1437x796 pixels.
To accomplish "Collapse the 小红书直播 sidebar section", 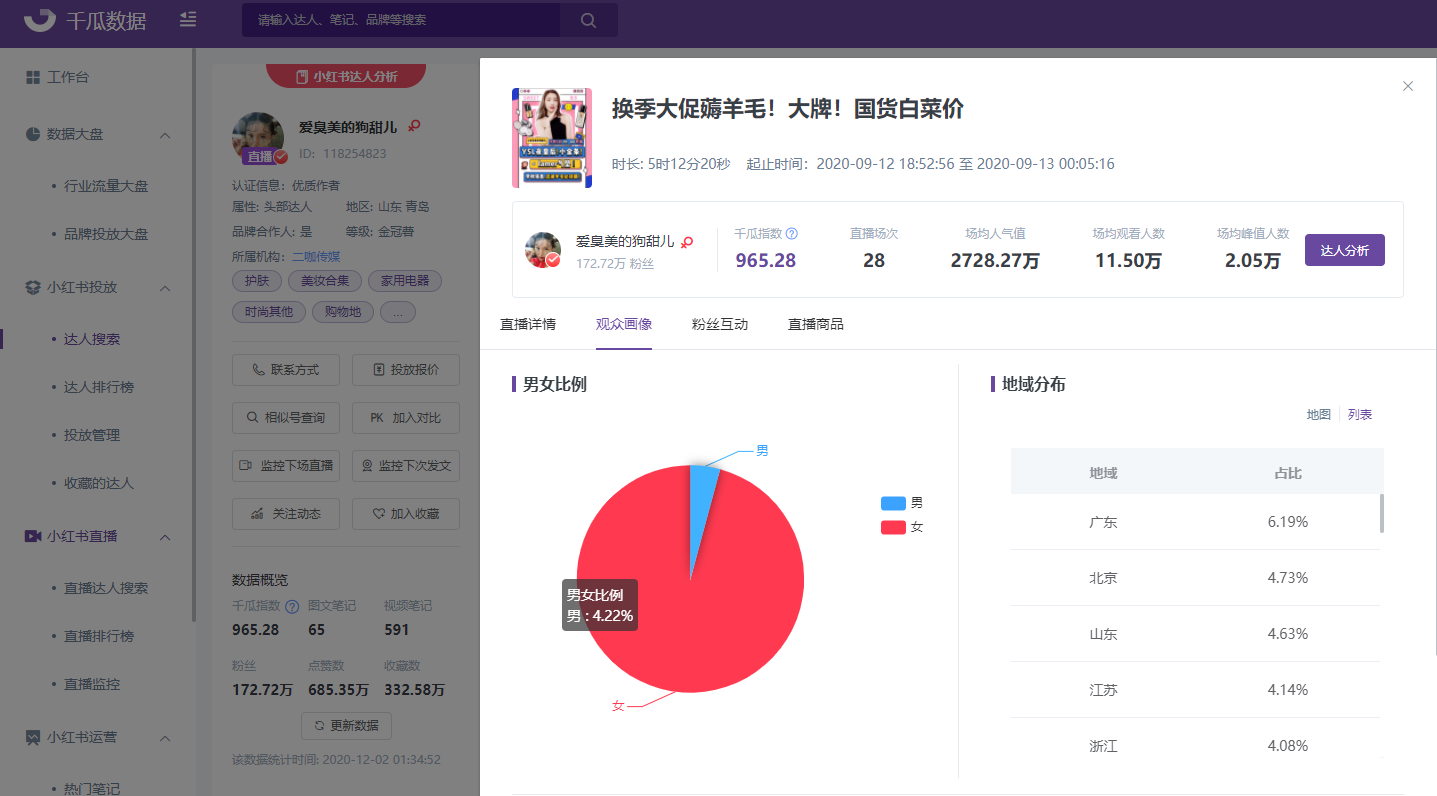I will [166, 537].
